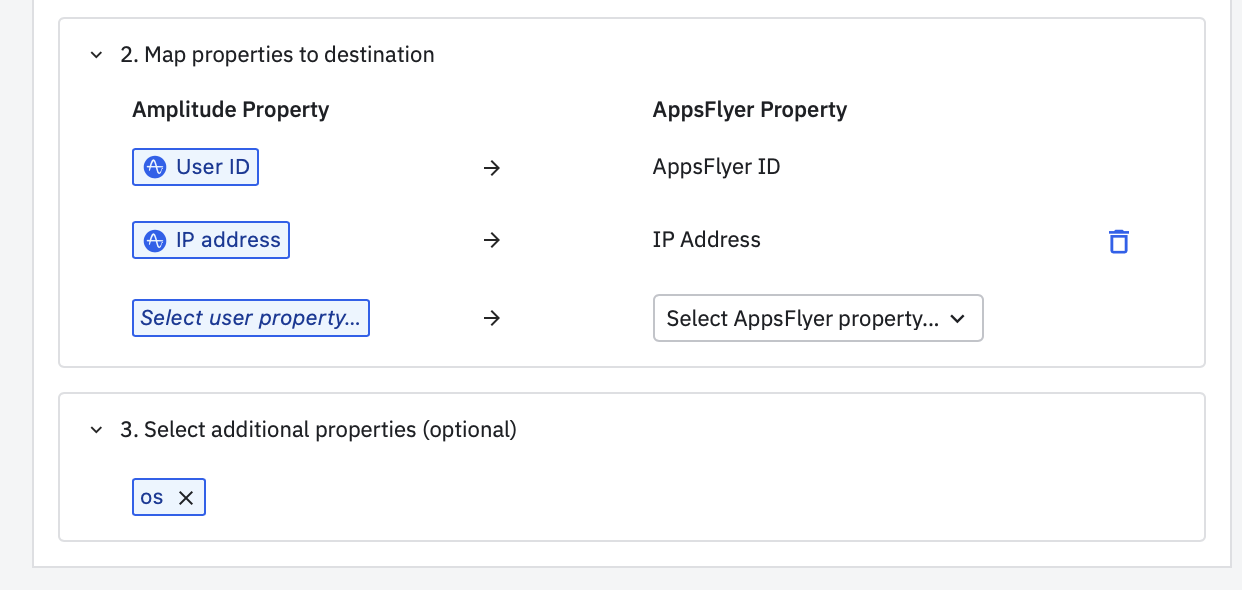This screenshot has height=590, width=1242.
Task: Click the chevron in AppsFlyer property dropdown
Action: pyautogui.click(x=957, y=319)
